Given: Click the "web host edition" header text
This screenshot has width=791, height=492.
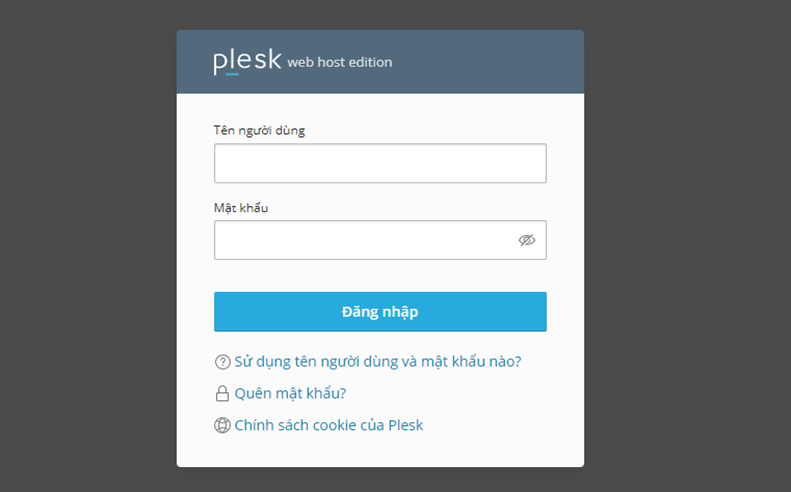Looking at the screenshot, I should tap(339, 62).
